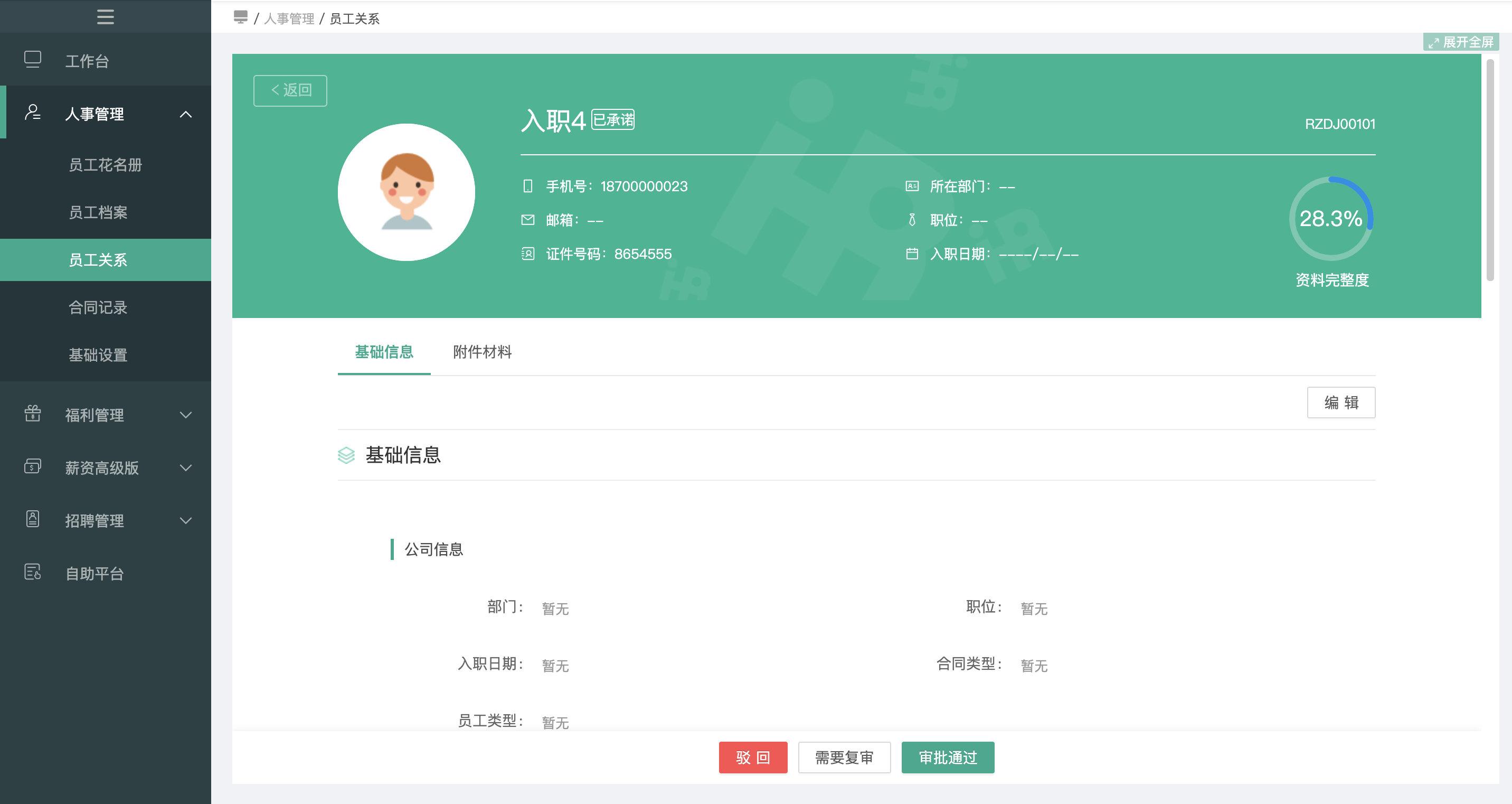Click the 自助平台 icon
1512x804 pixels.
pyautogui.click(x=33, y=572)
